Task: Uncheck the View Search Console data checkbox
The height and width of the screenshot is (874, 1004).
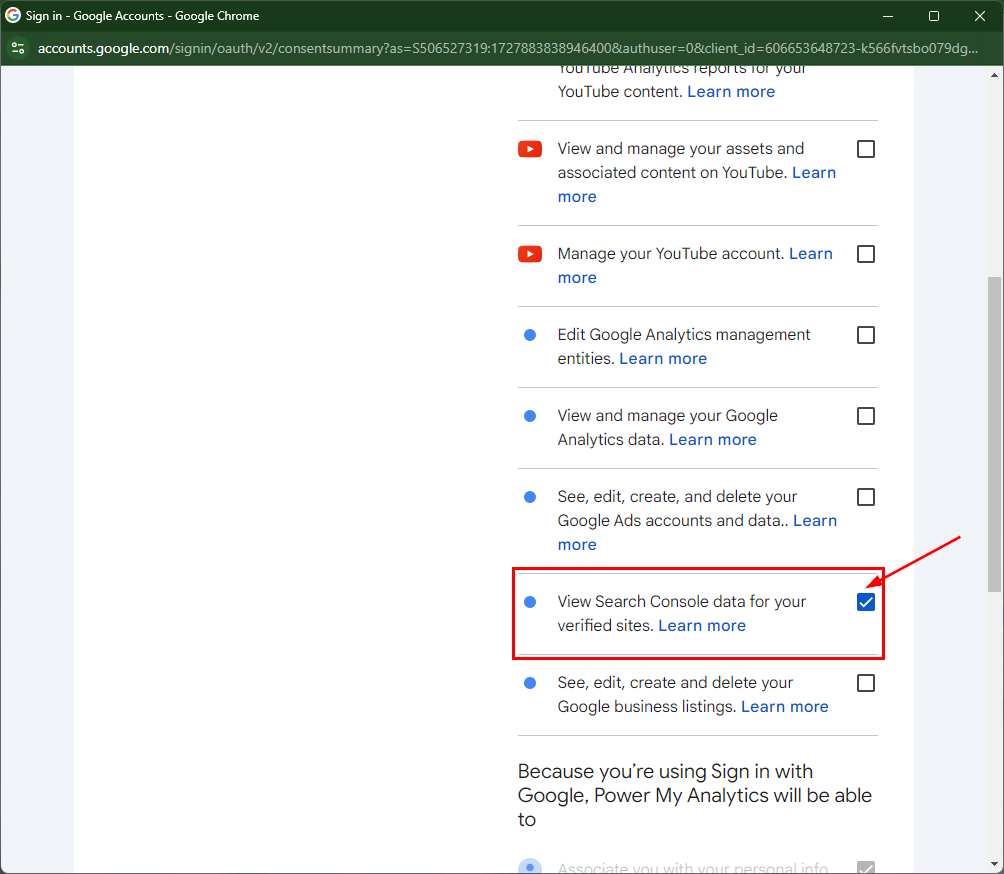Action: tap(866, 602)
